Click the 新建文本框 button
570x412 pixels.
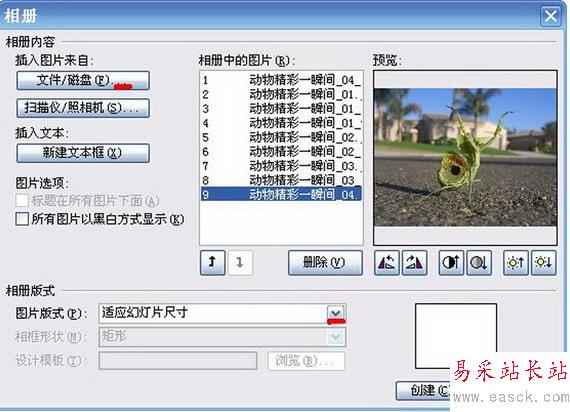coord(83,153)
